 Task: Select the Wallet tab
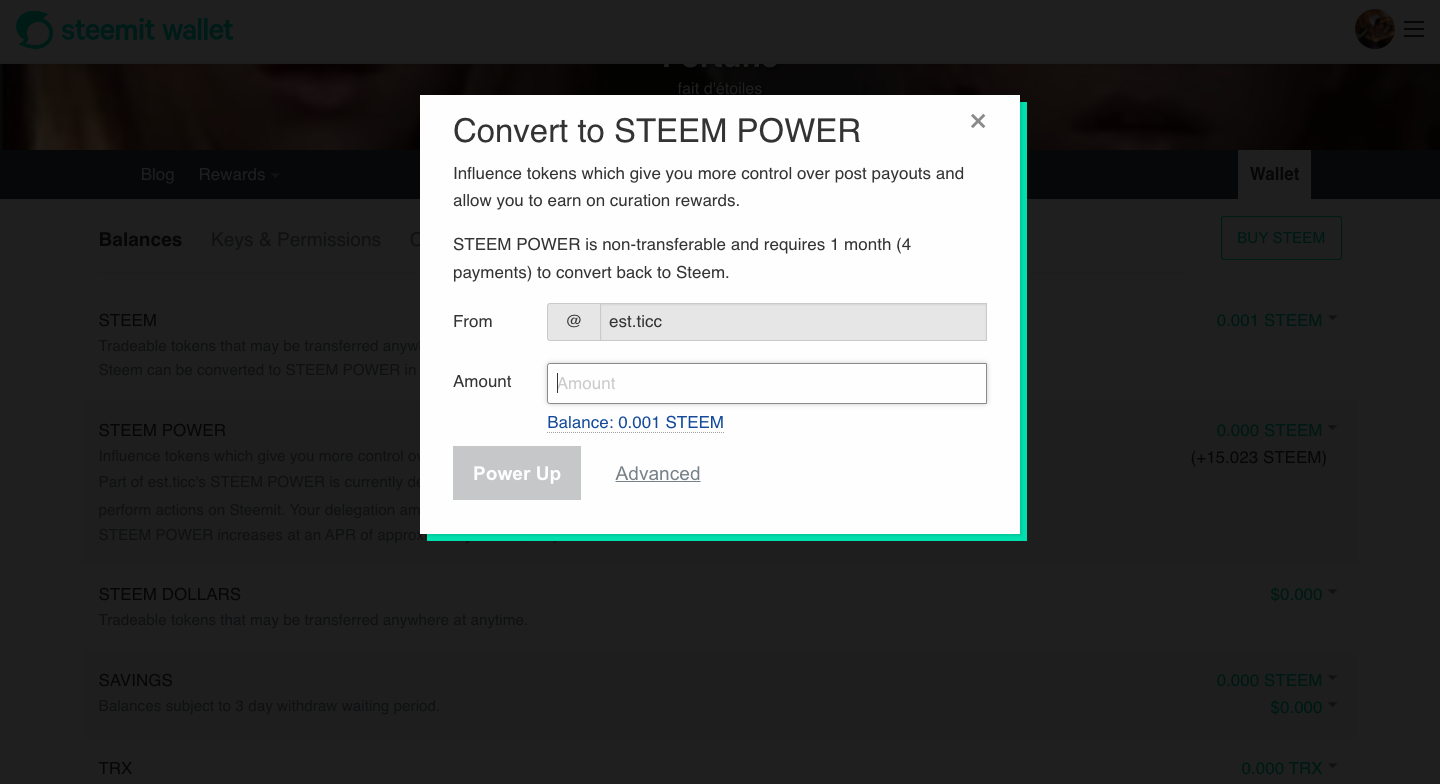1274,174
